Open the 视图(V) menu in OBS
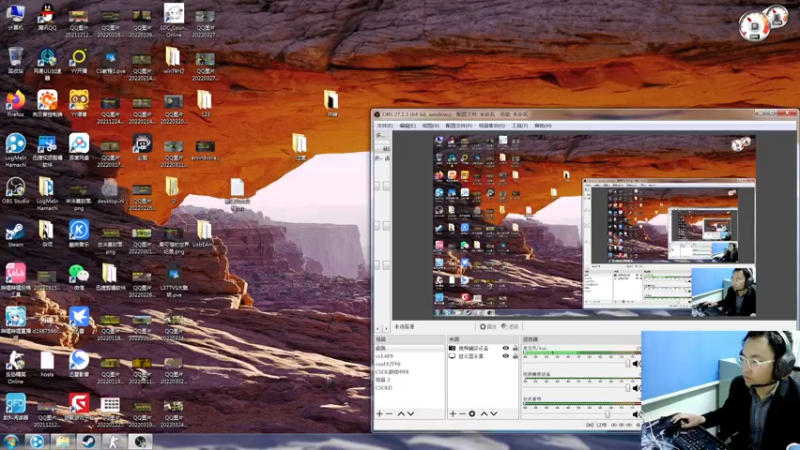Image resolution: width=800 pixels, height=450 pixels. 430,126
